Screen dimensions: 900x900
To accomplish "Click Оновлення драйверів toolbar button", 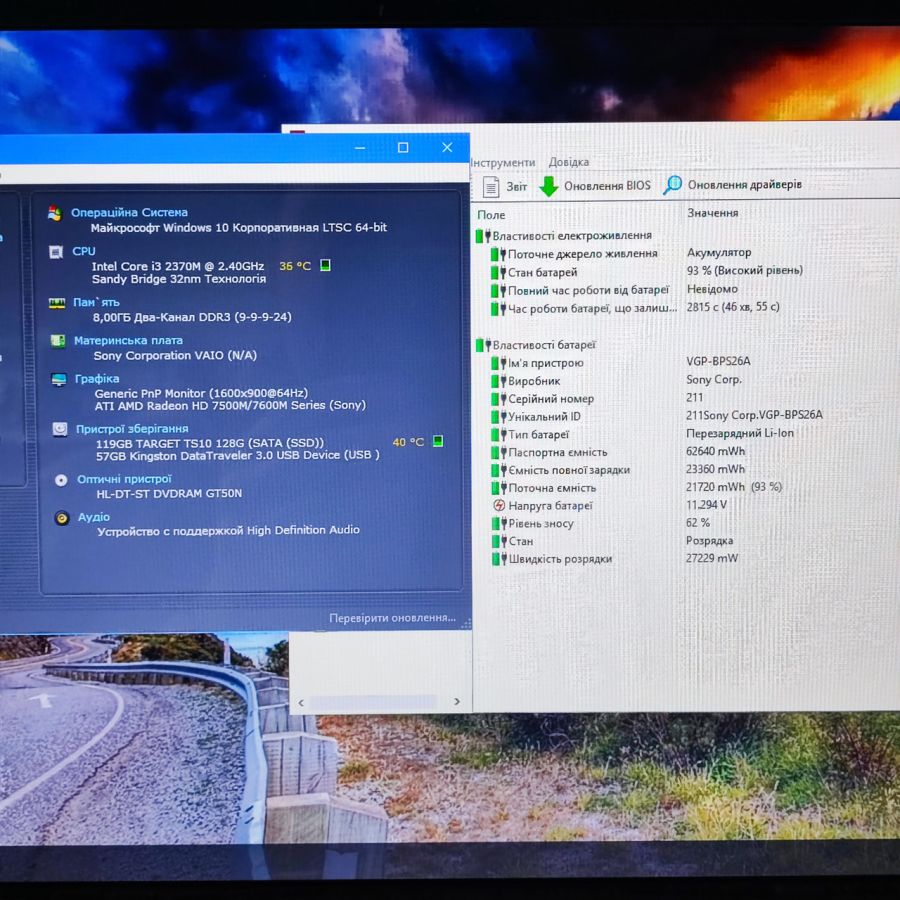I will (x=732, y=185).
